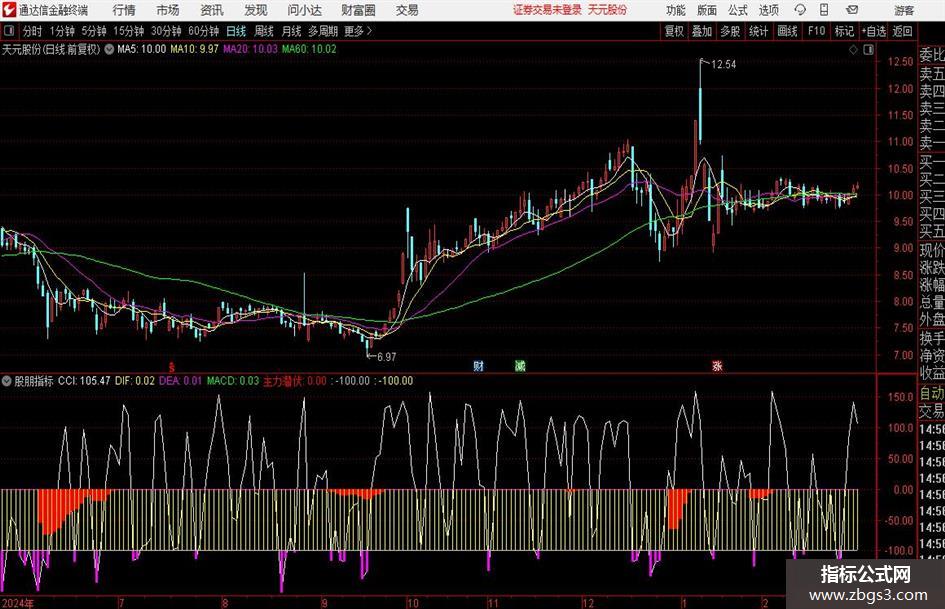The image size is (945, 609).
Task: Expand the MA indicator dropdown arrow
Action: pos(109,49)
